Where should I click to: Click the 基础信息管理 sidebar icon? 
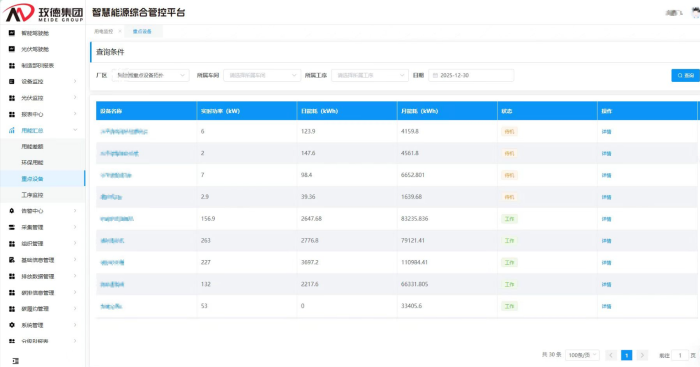pos(12,260)
